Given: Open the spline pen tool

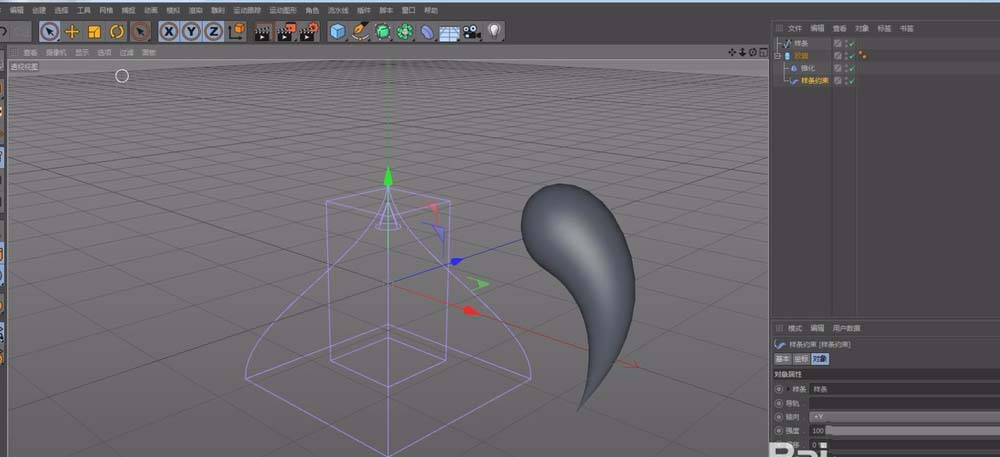Looking at the screenshot, I should pos(360,32).
